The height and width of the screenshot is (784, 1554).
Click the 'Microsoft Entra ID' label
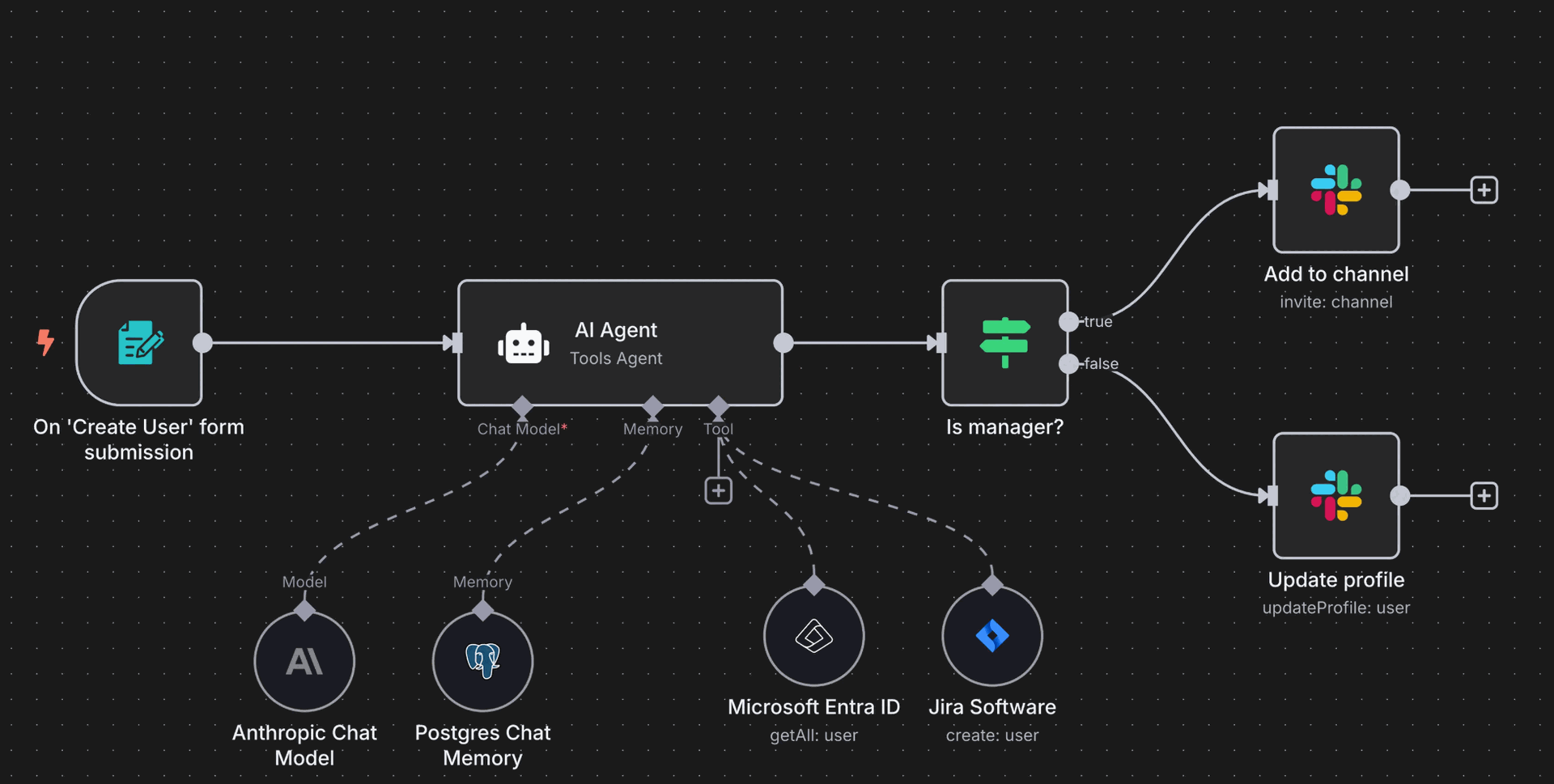[x=814, y=707]
